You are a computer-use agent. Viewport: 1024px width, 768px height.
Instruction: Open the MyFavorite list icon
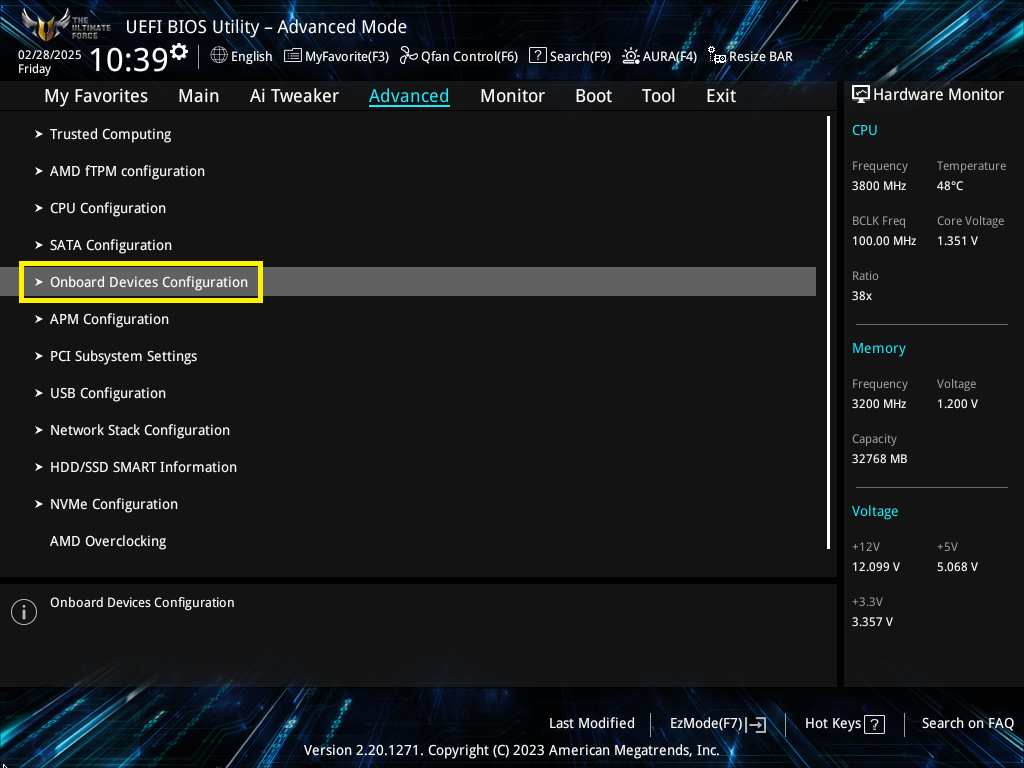pos(293,56)
